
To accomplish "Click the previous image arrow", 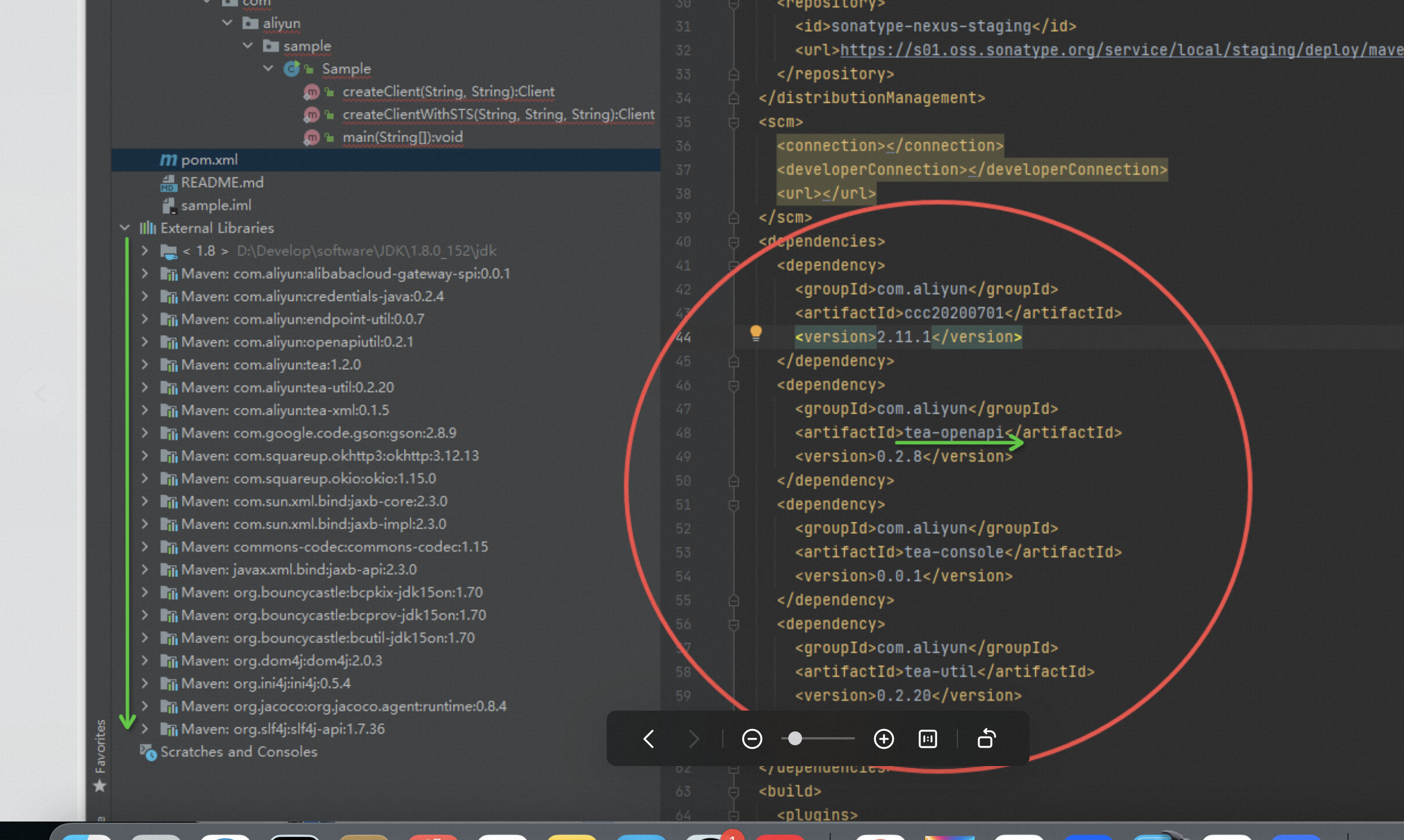I will [x=649, y=739].
